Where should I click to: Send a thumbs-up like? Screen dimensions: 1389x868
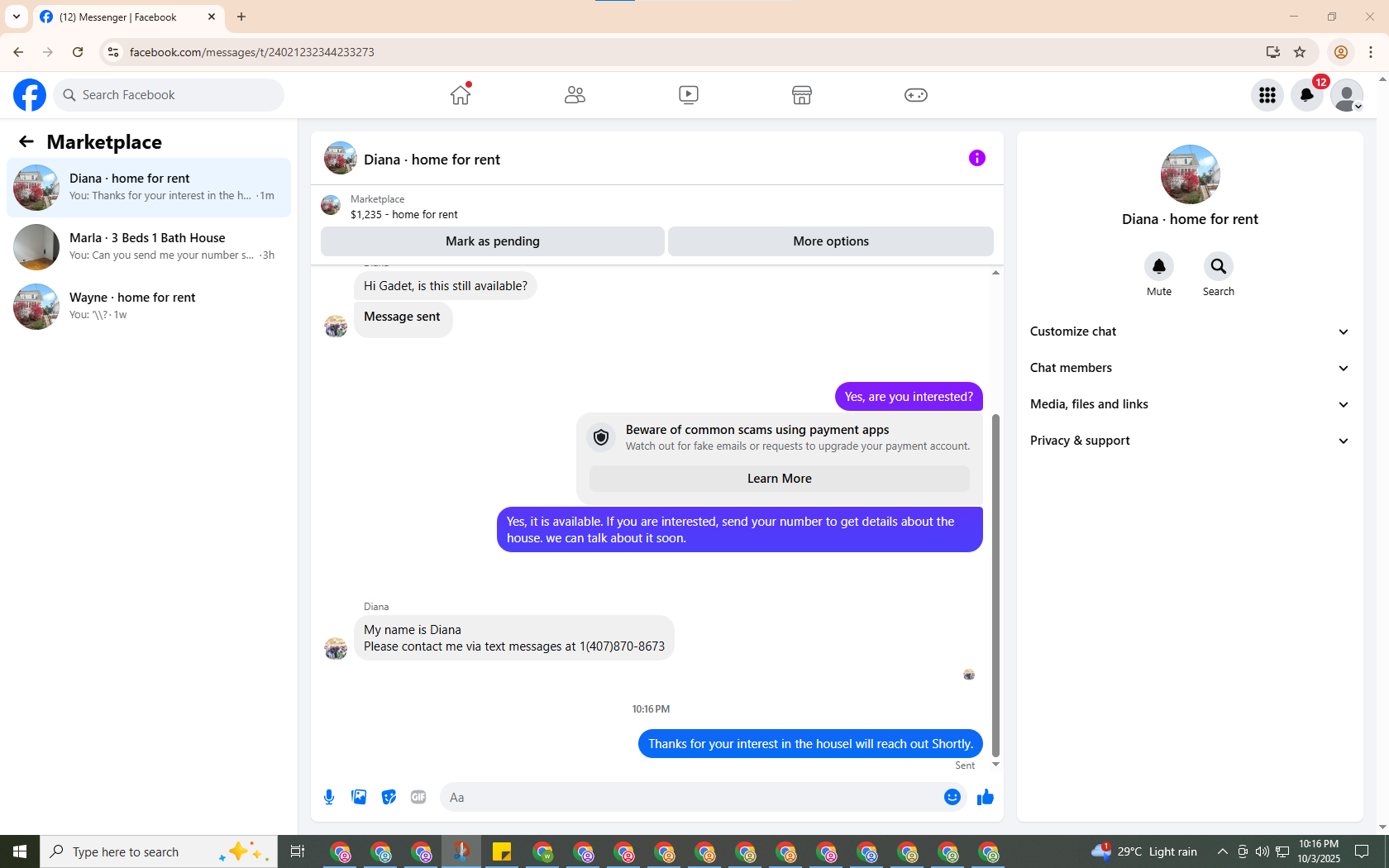pyautogui.click(x=986, y=797)
